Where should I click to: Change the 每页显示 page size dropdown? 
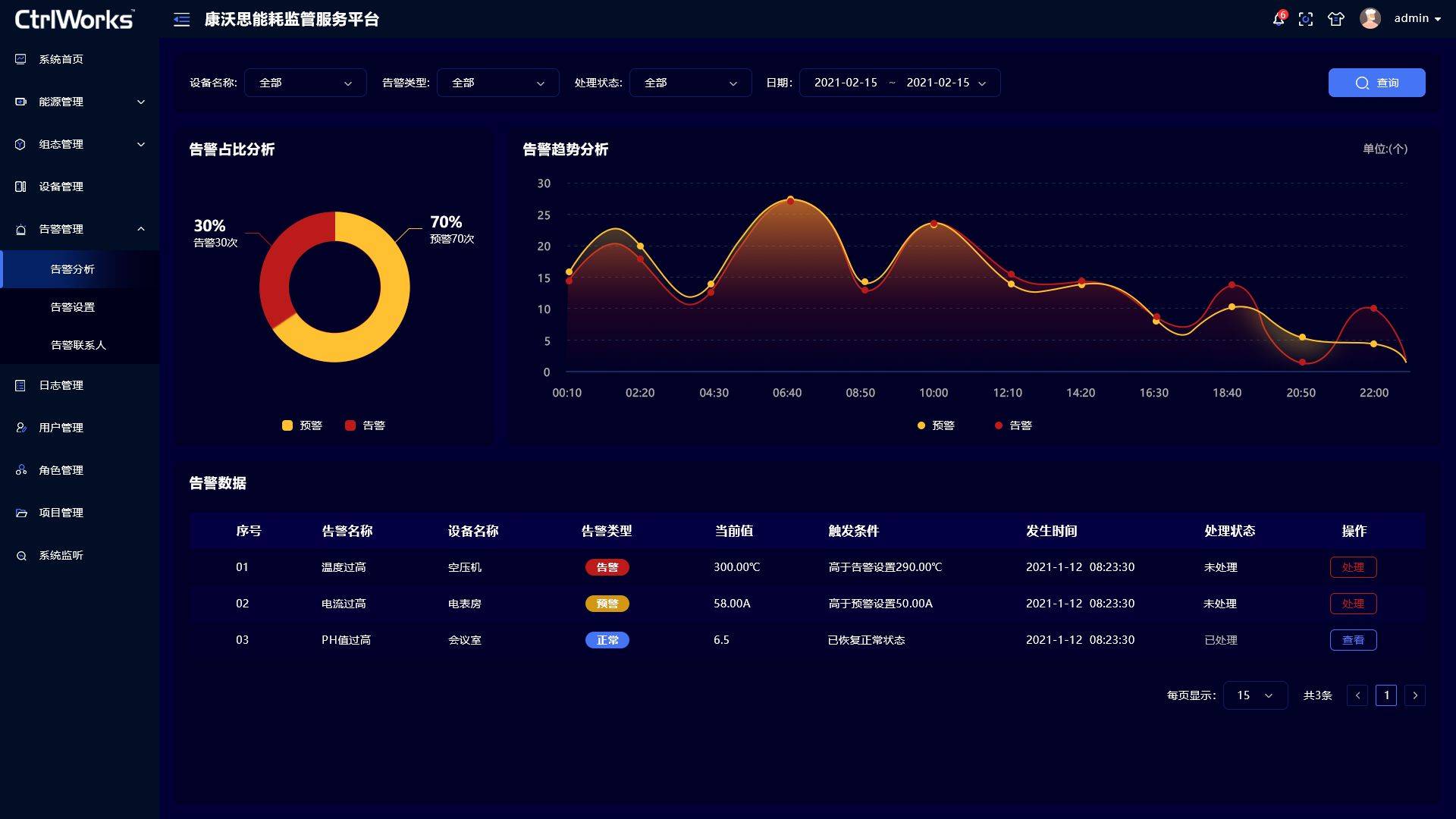1255,695
